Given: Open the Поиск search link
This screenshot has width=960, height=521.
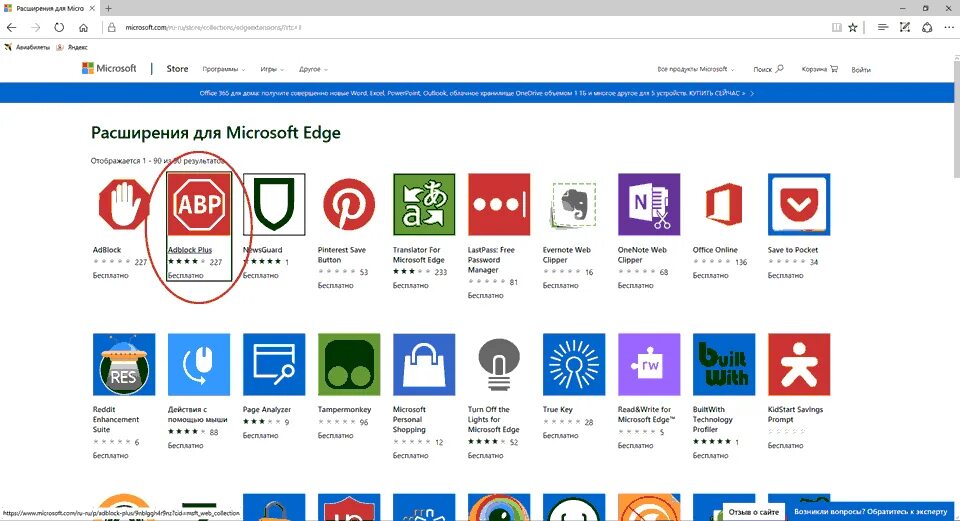Looking at the screenshot, I should [x=768, y=69].
